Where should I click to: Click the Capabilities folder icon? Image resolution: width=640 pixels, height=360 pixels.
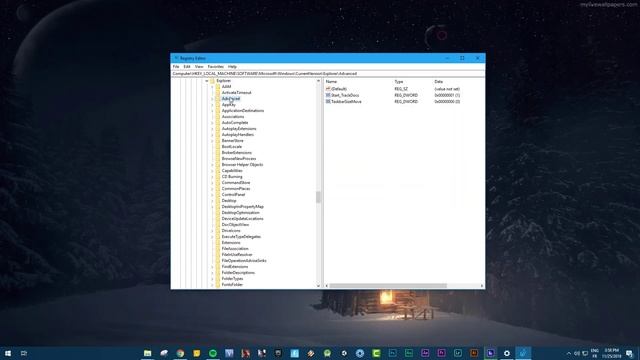218,171
